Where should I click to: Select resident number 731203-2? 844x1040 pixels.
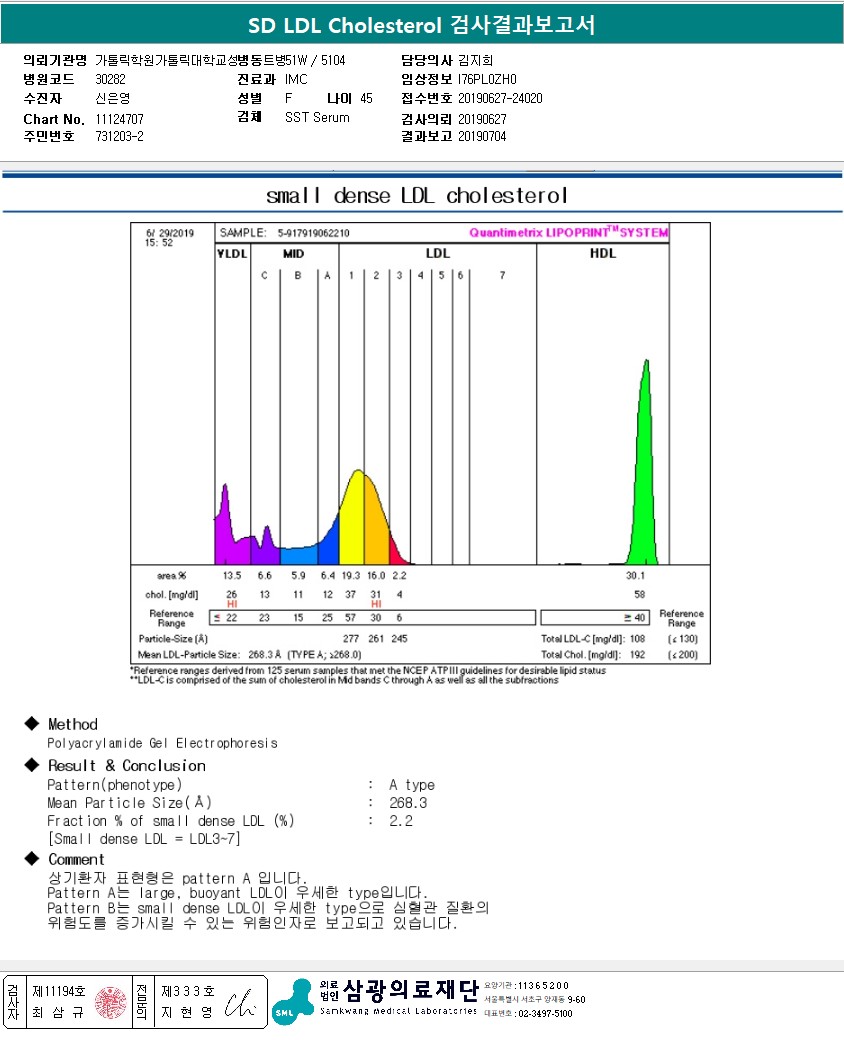click(x=119, y=136)
